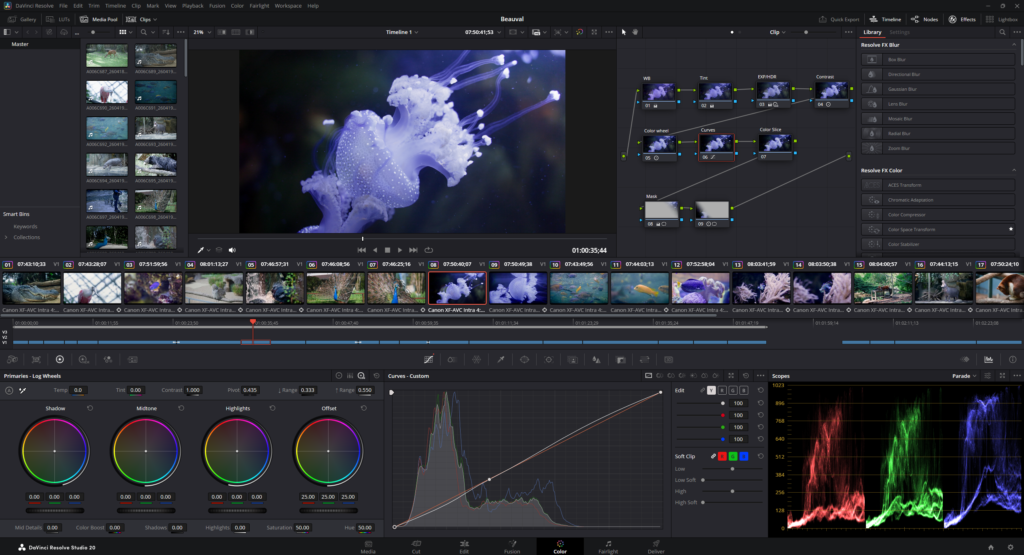Toggle the red Soft Clip channel

click(722, 456)
